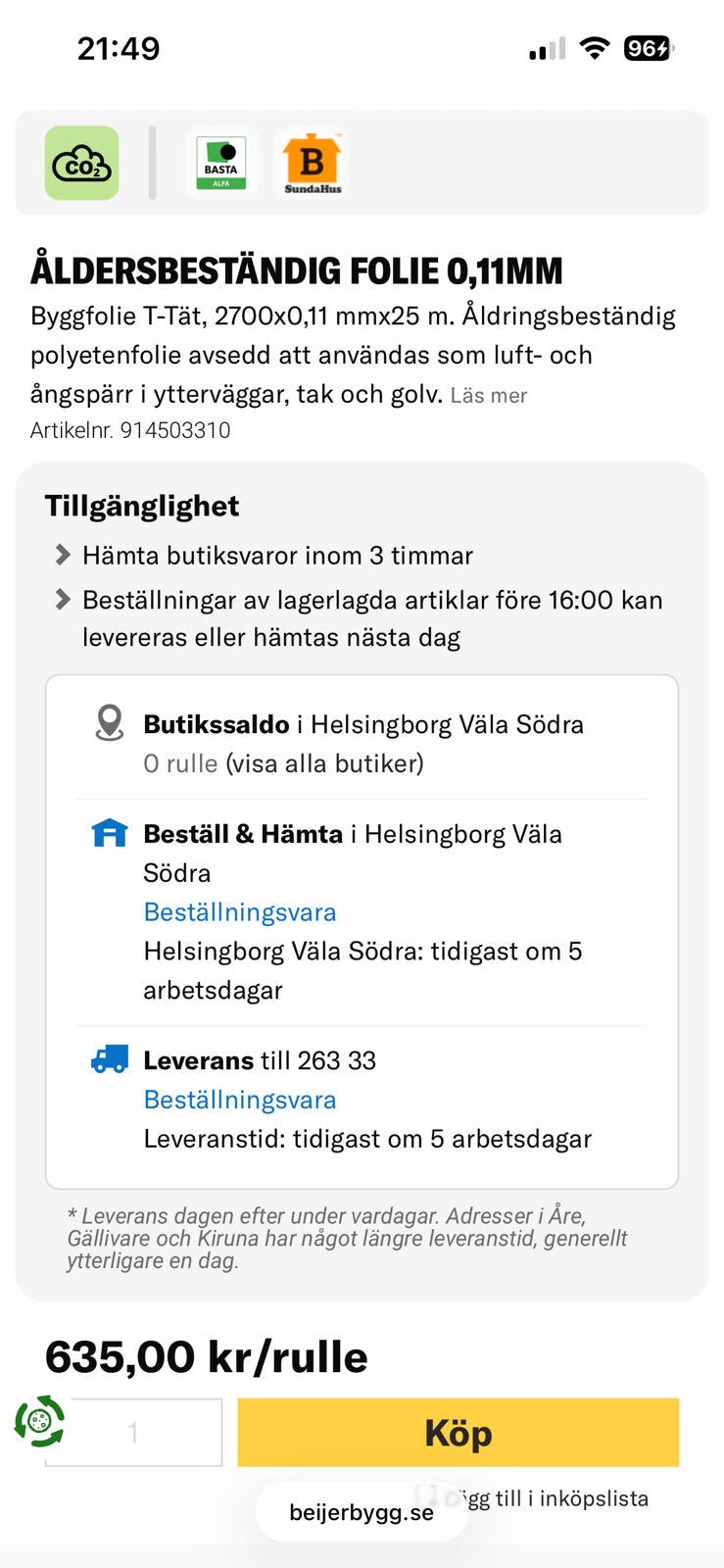
Task: Tap the battery indicator in status bar
Action: [x=648, y=48]
